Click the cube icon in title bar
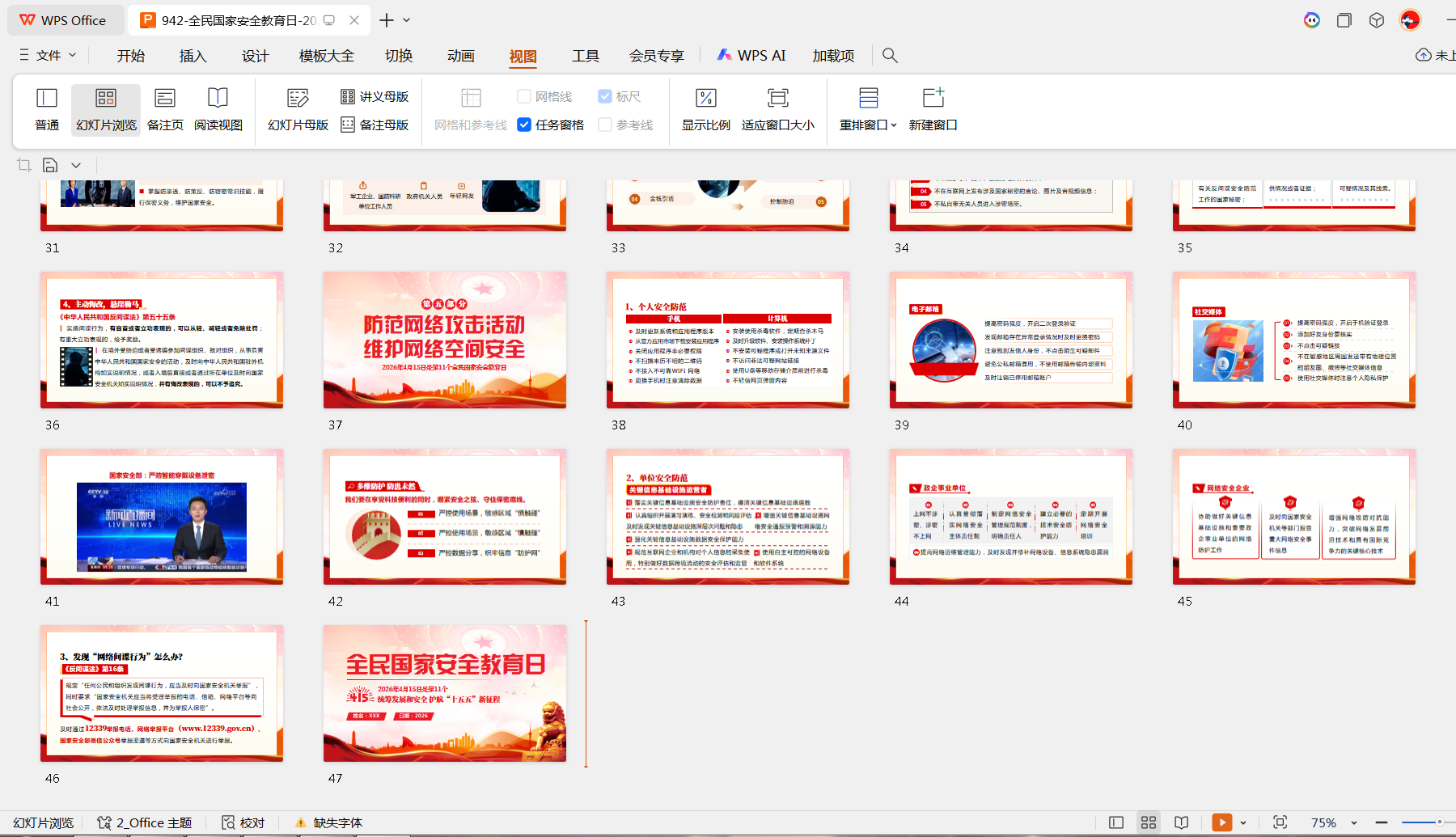 tap(1377, 20)
